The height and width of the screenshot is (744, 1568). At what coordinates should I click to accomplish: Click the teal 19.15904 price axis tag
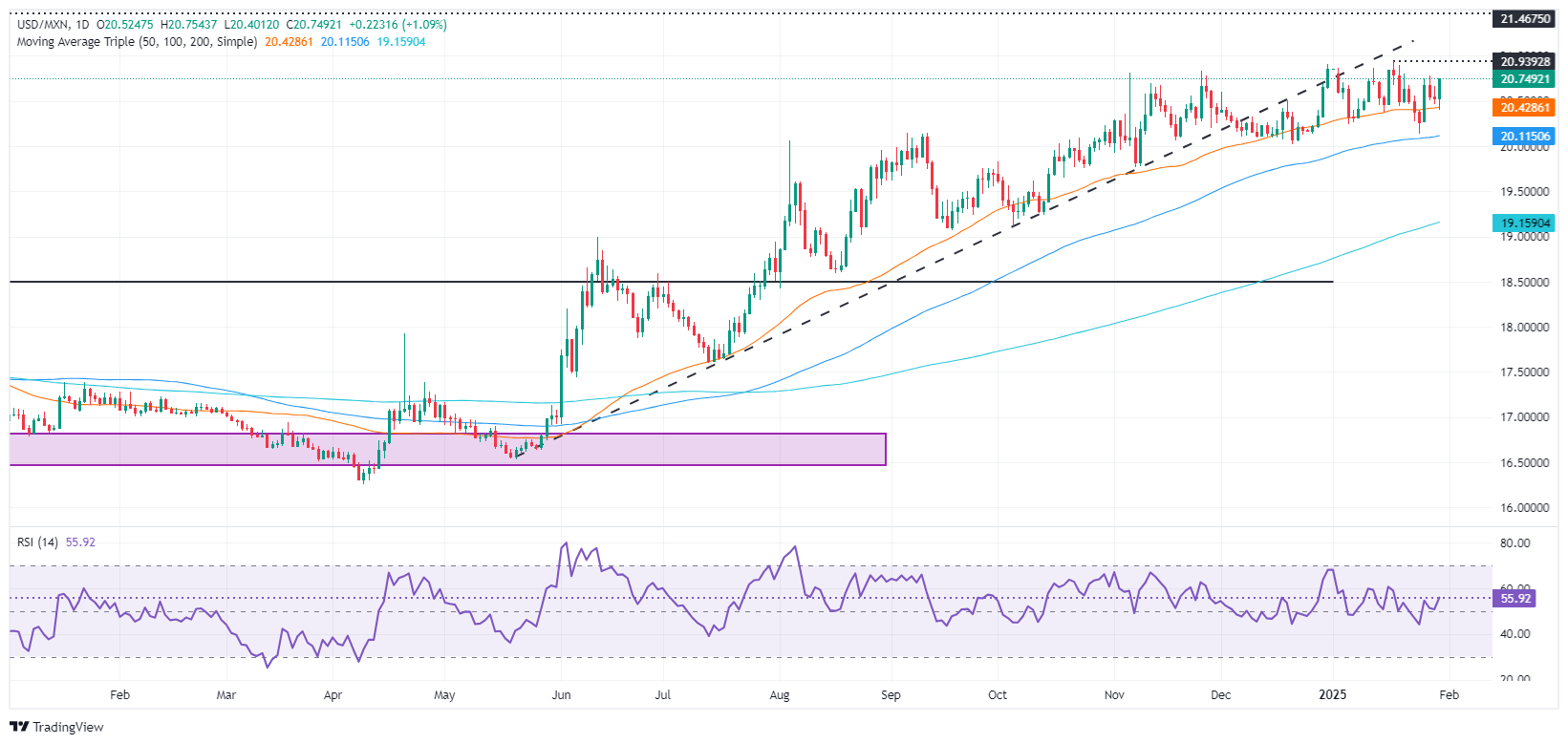pos(1524,223)
